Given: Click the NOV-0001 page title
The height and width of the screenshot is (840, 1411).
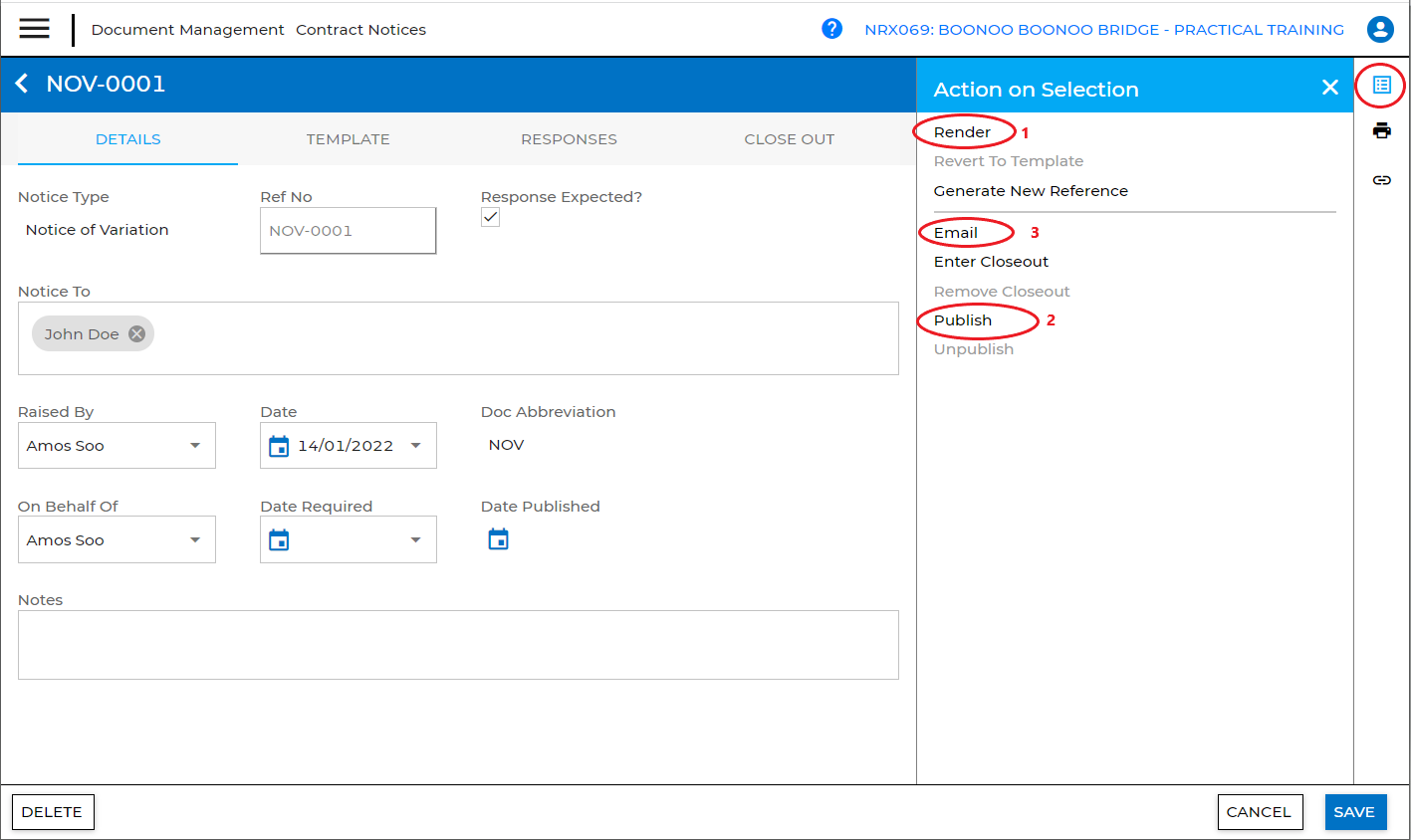Looking at the screenshot, I should (x=106, y=84).
